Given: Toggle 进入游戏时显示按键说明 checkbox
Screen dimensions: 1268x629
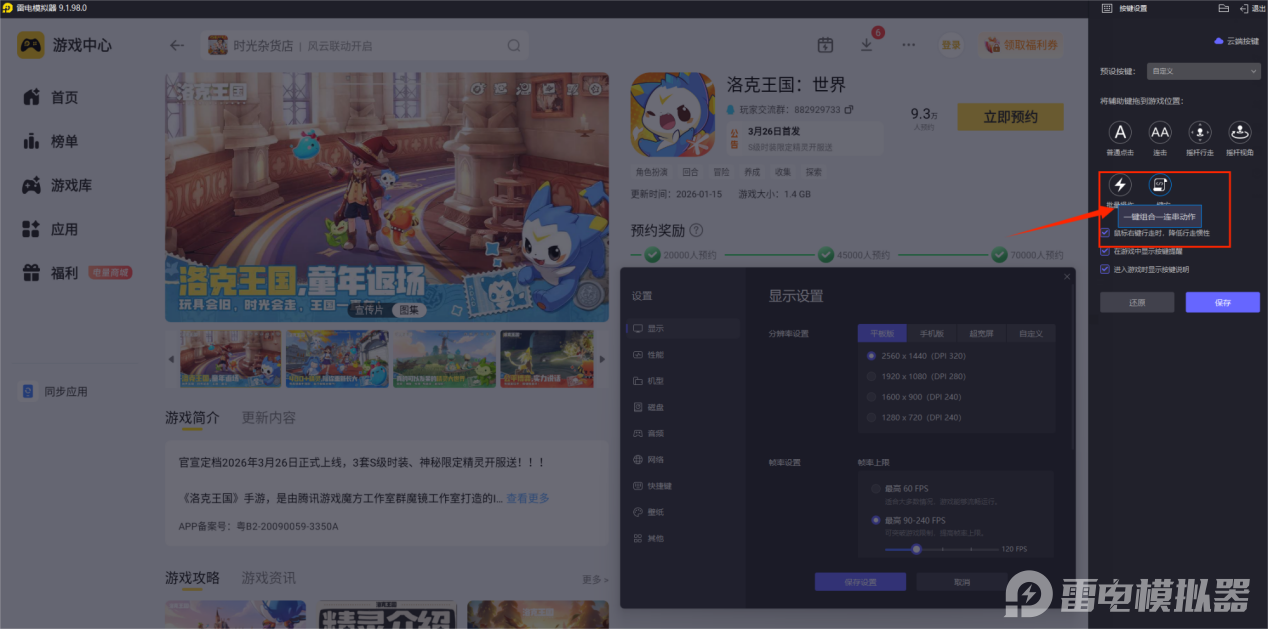Looking at the screenshot, I should coord(1105,269).
